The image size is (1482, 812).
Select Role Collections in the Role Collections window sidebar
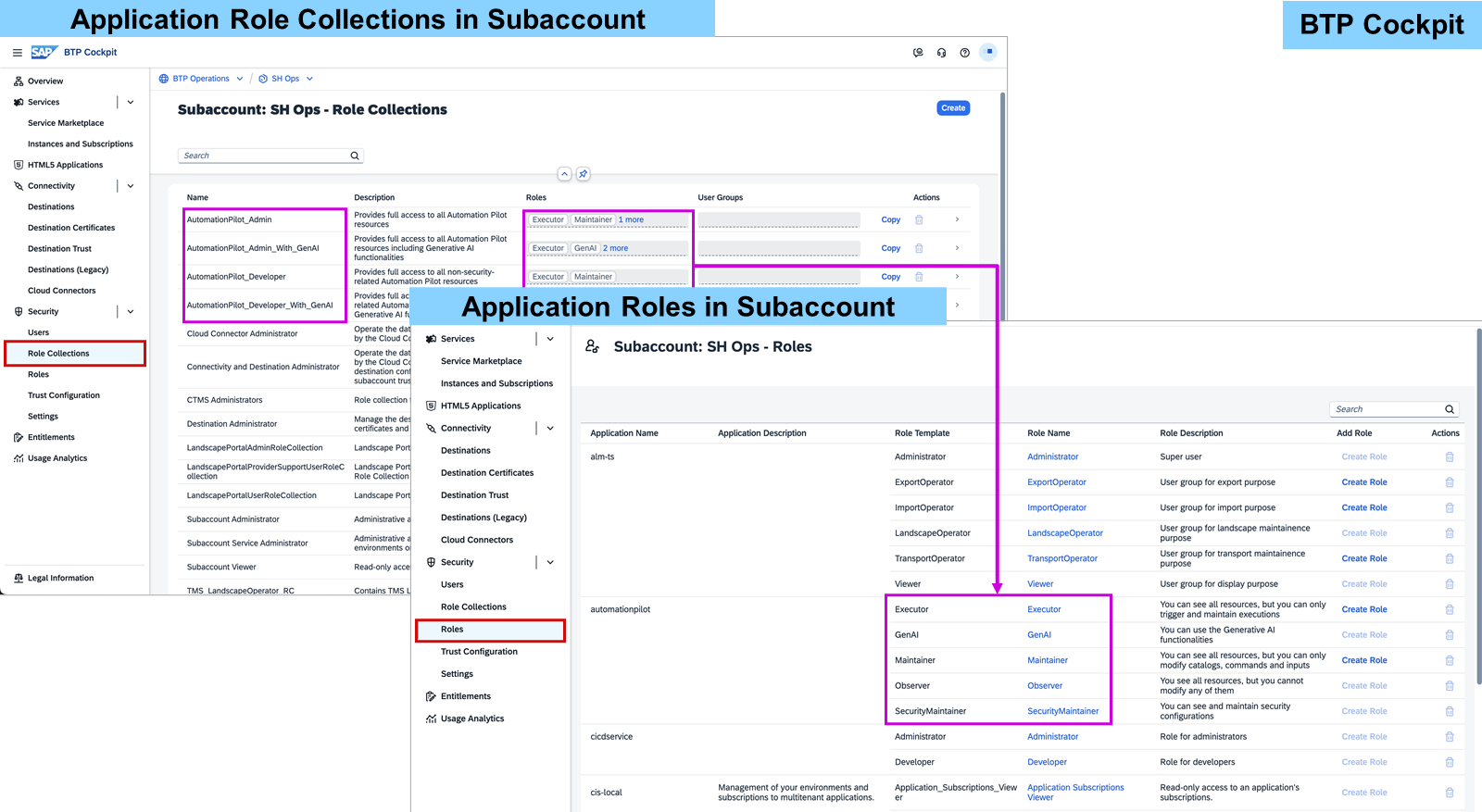(x=75, y=354)
